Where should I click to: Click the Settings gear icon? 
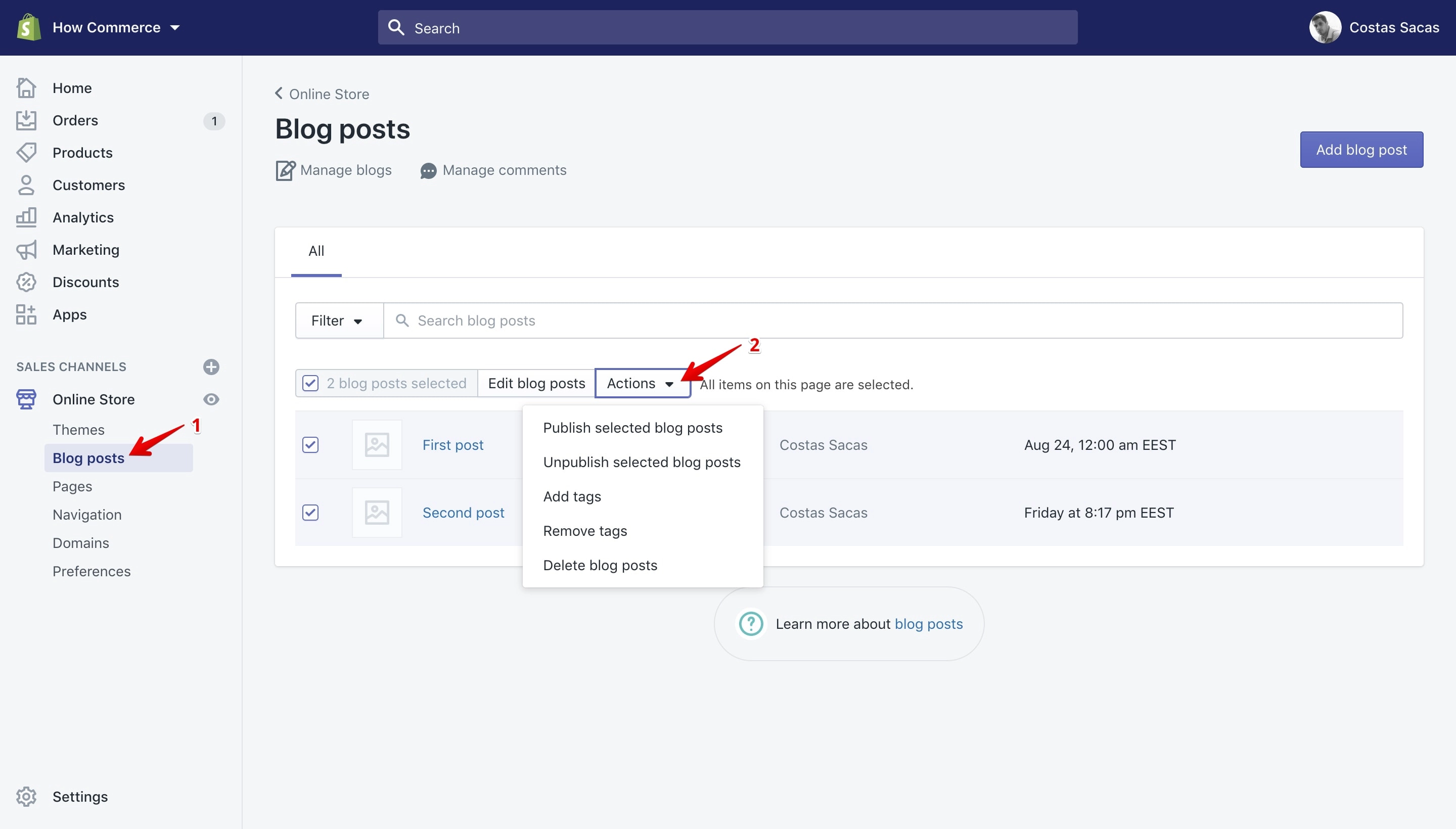point(26,797)
